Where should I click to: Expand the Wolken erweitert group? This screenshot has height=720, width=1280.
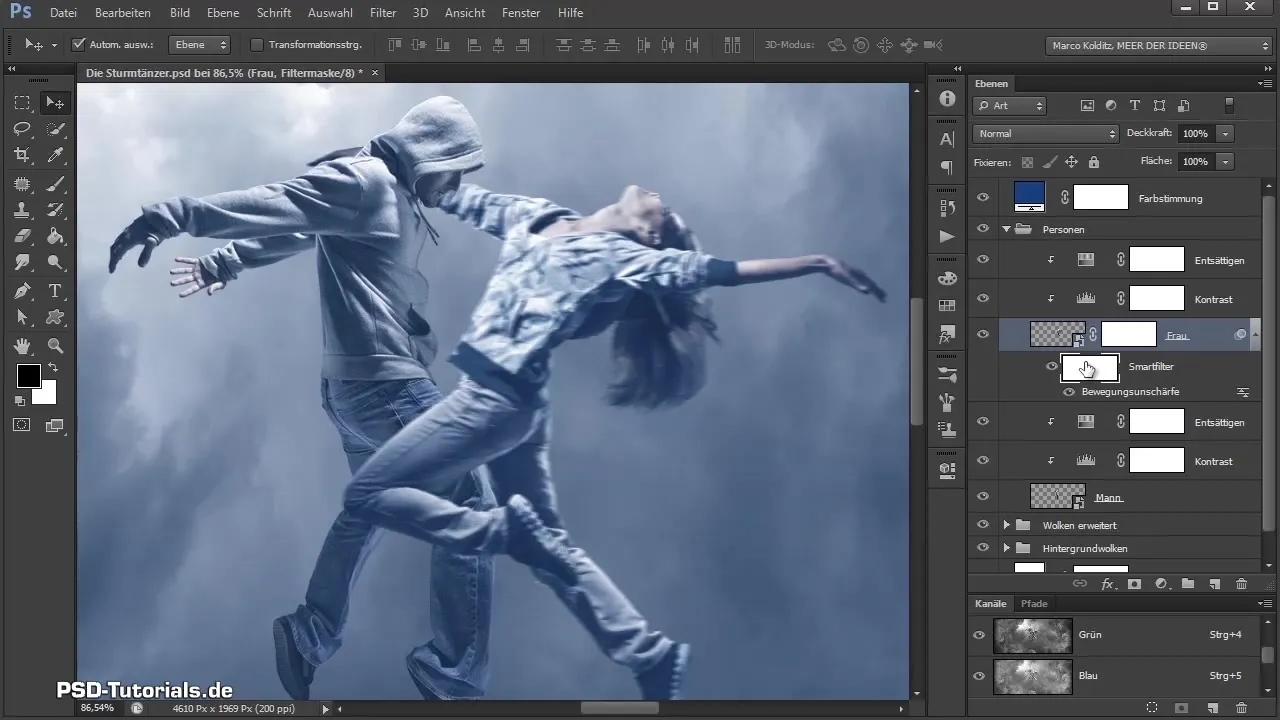point(1006,524)
